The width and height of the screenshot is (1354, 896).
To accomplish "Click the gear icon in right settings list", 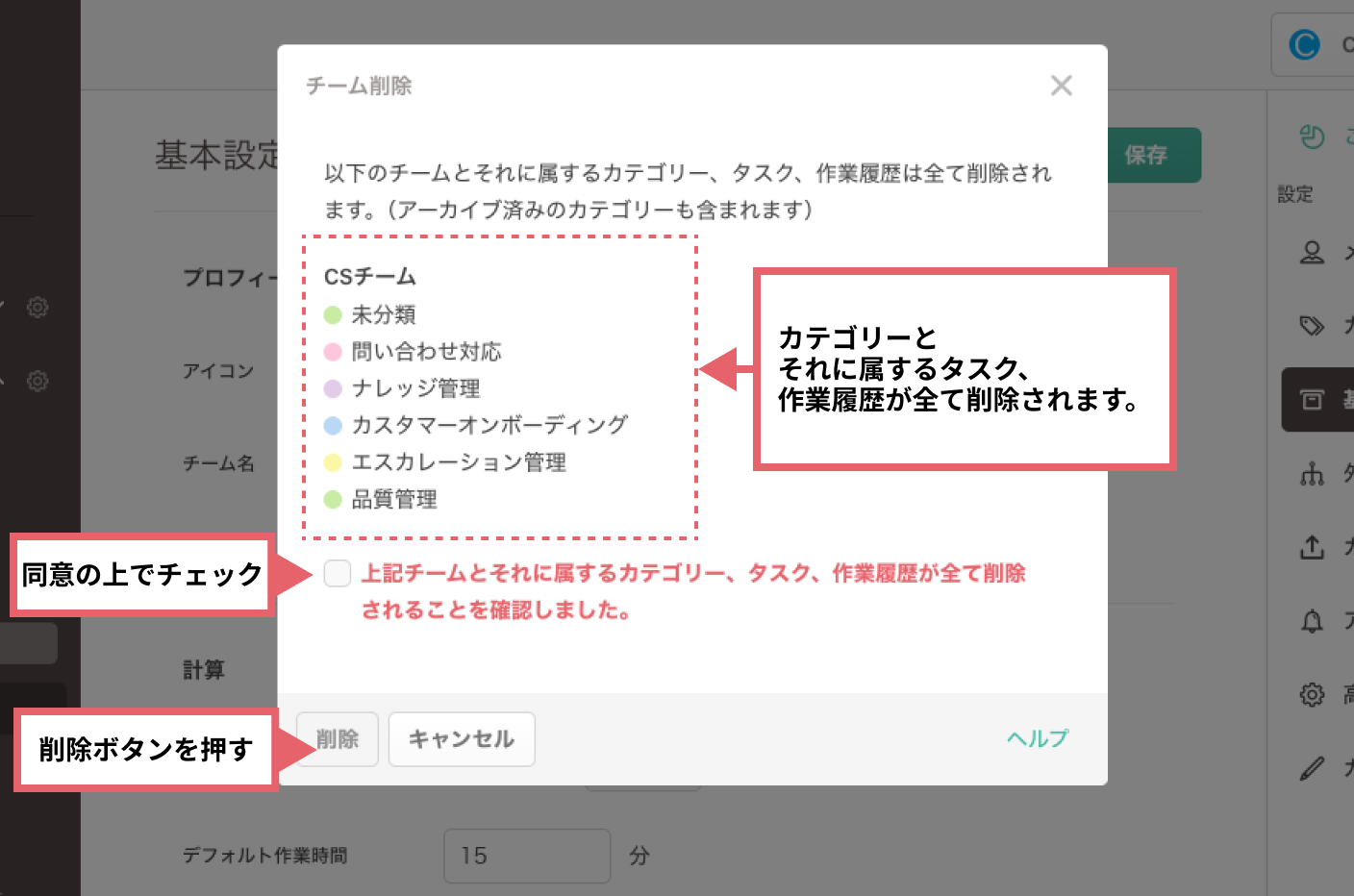I will 1312,694.
